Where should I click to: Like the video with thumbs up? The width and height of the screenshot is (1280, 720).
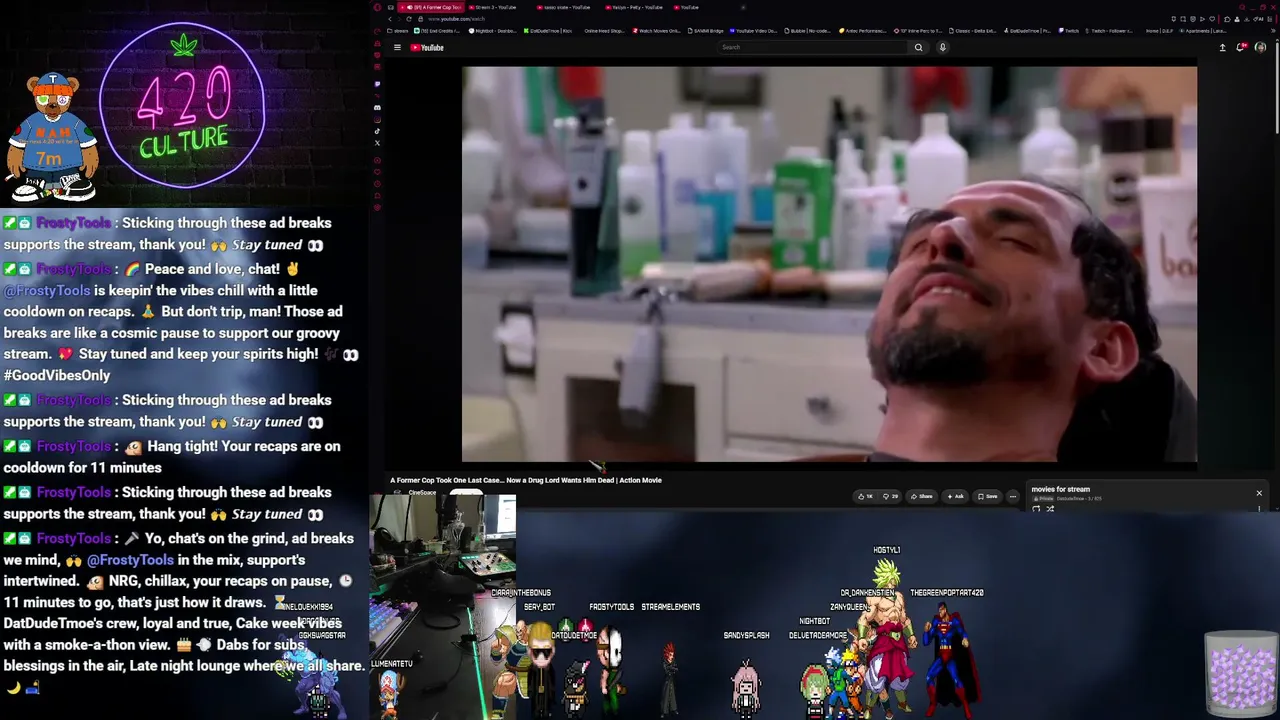[x=864, y=496]
